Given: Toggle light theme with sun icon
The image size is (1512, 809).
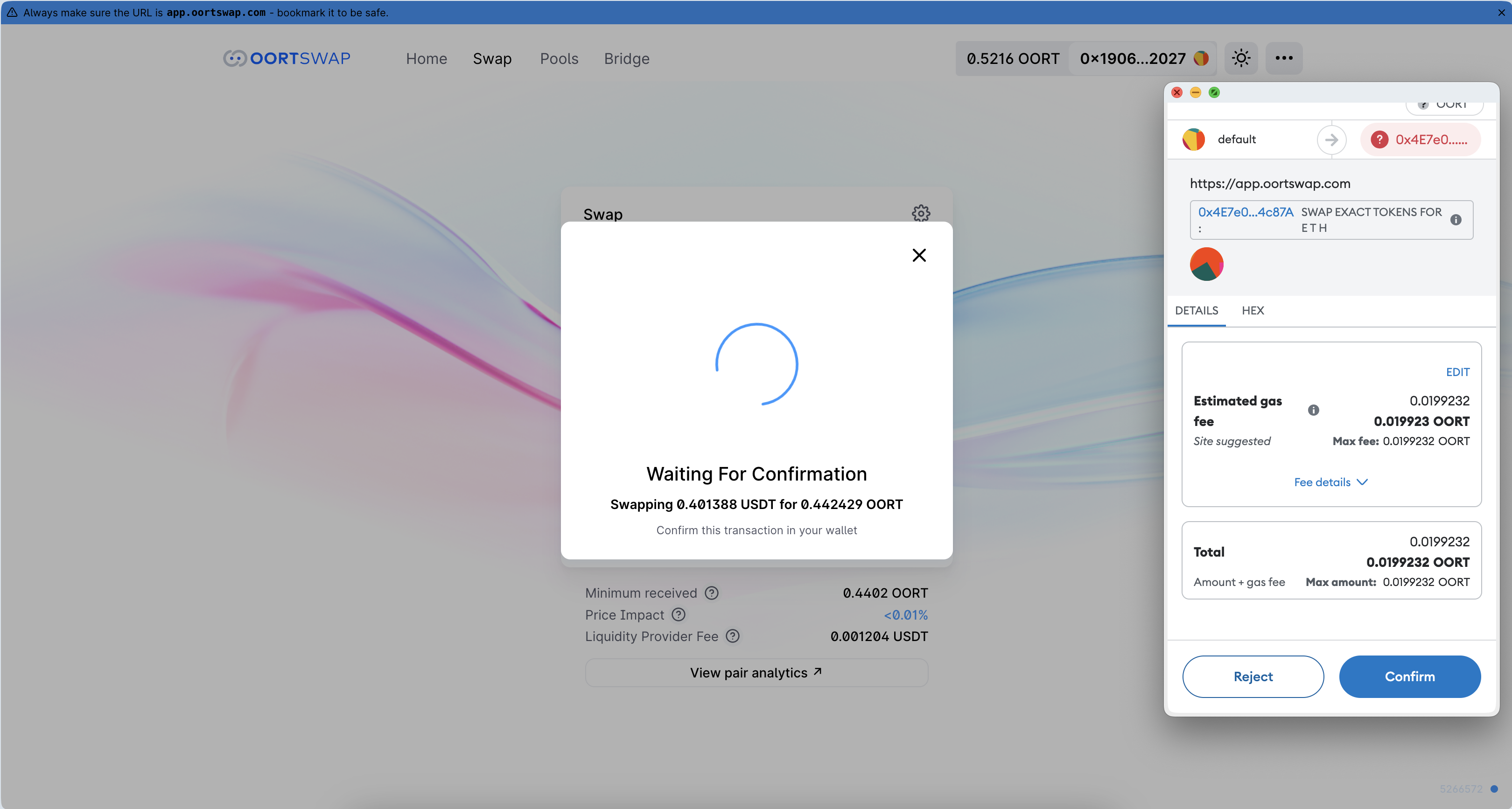Looking at the screenshot, I should 1241,58.
